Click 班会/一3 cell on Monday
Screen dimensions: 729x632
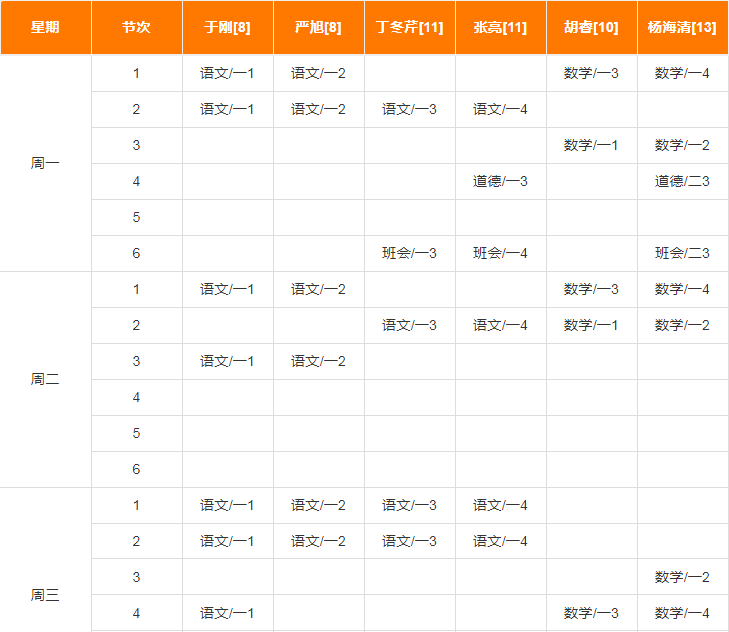[x=410, y=253]
